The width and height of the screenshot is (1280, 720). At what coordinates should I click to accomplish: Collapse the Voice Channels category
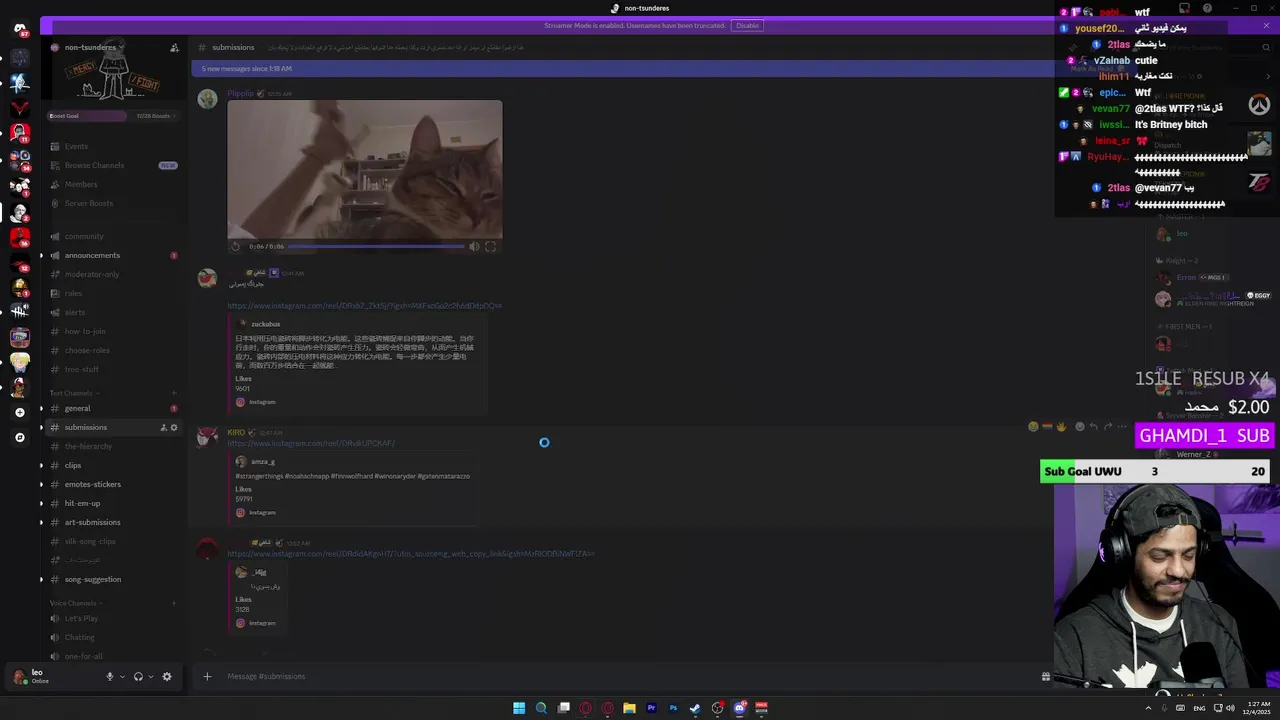coord(74,603)
